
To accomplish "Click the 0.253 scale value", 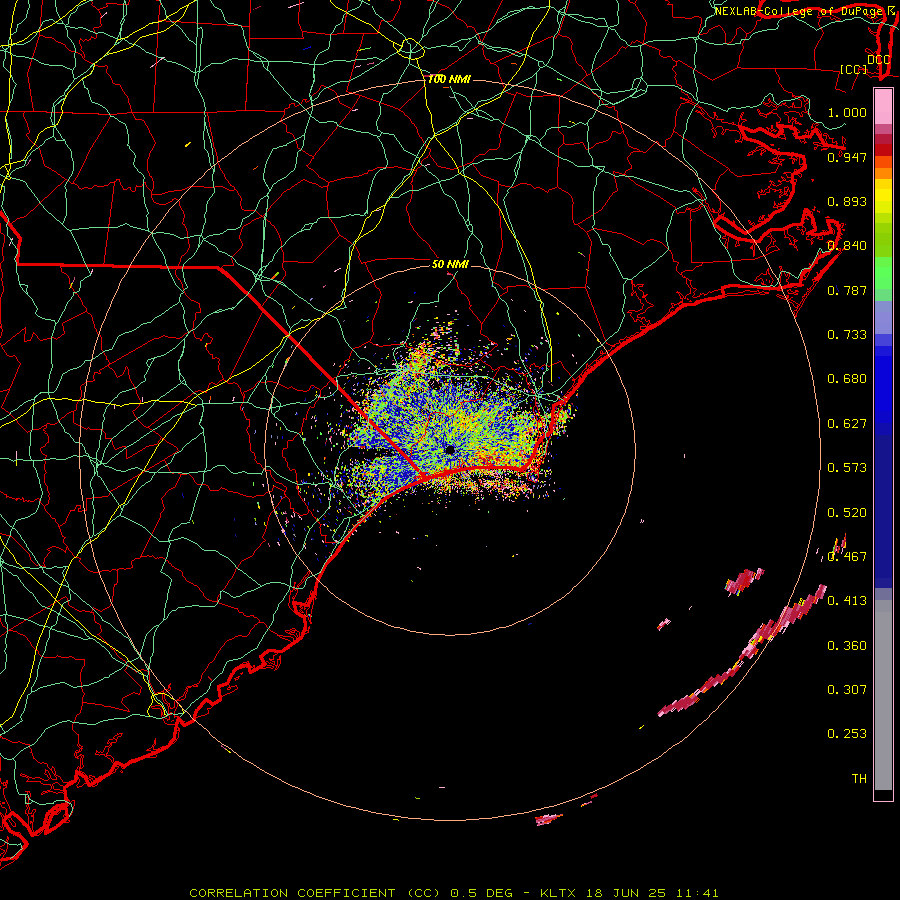I will pyautogui.click(x=847, y=734).
